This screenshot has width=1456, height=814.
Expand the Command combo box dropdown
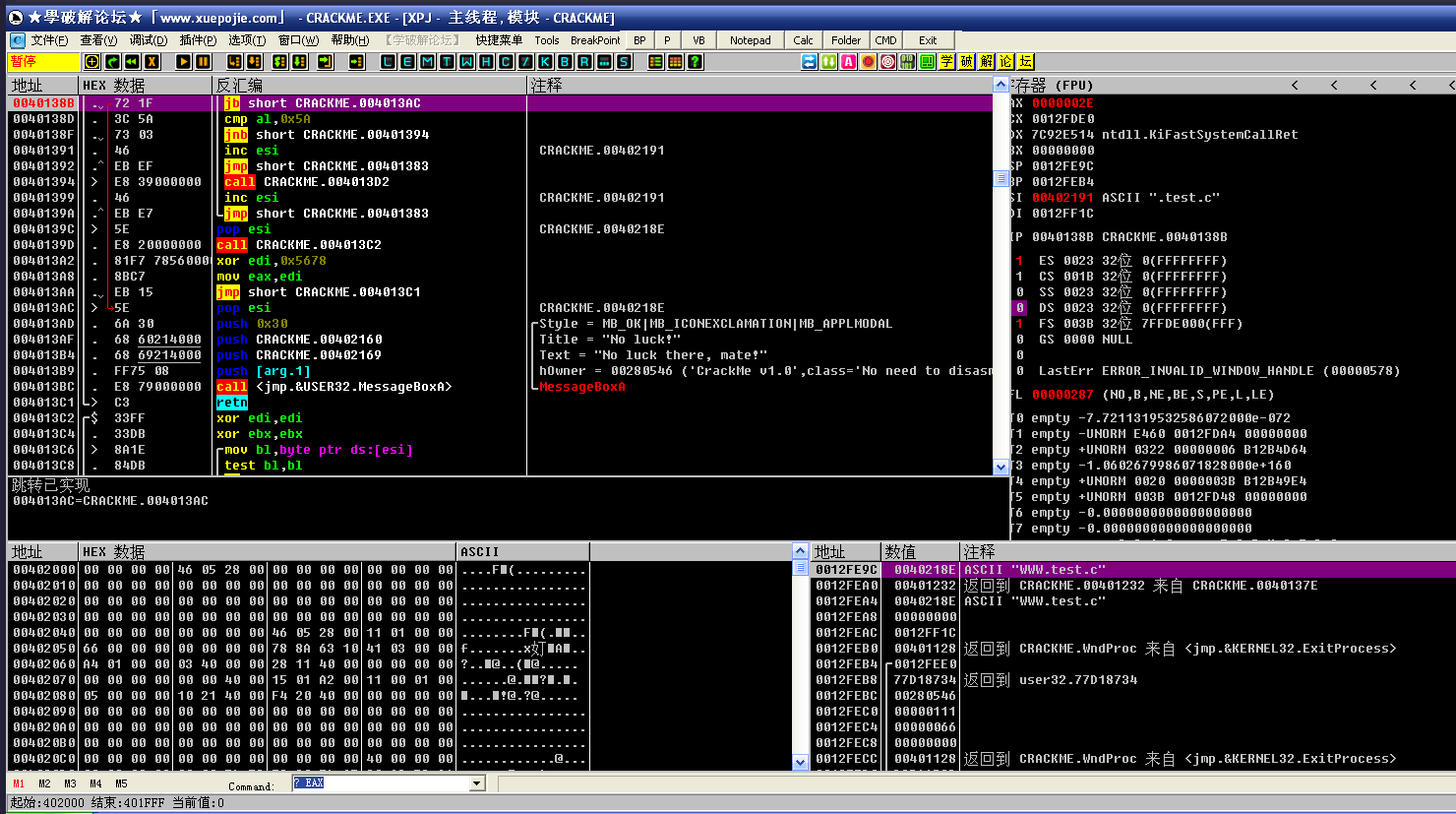[478, 783]
